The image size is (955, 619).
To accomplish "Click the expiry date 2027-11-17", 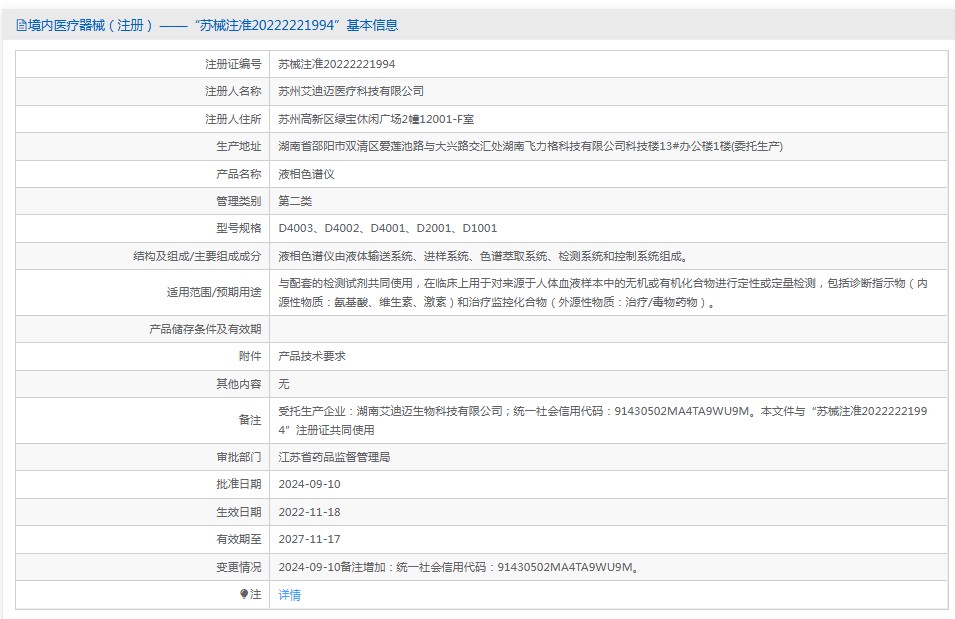I will 309,539.
